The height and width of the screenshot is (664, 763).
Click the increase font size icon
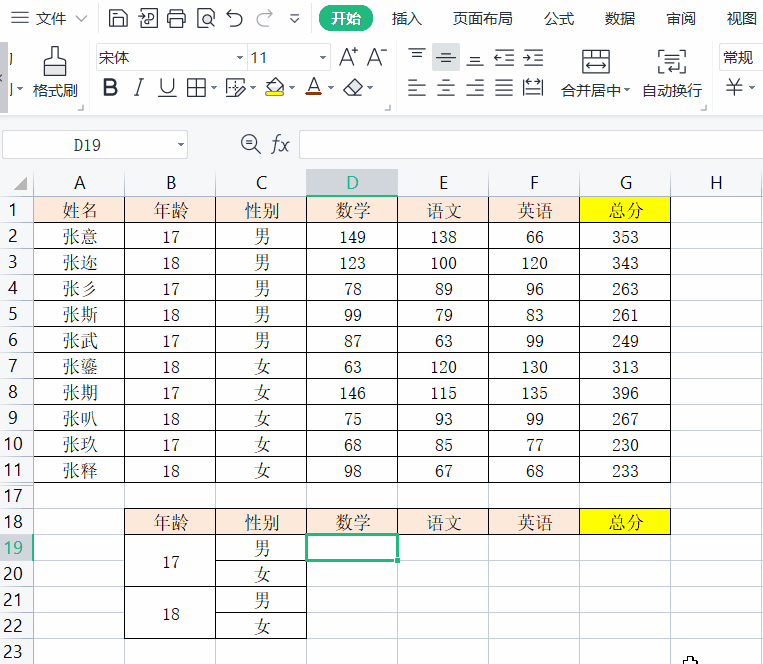[x=348, y=57]
